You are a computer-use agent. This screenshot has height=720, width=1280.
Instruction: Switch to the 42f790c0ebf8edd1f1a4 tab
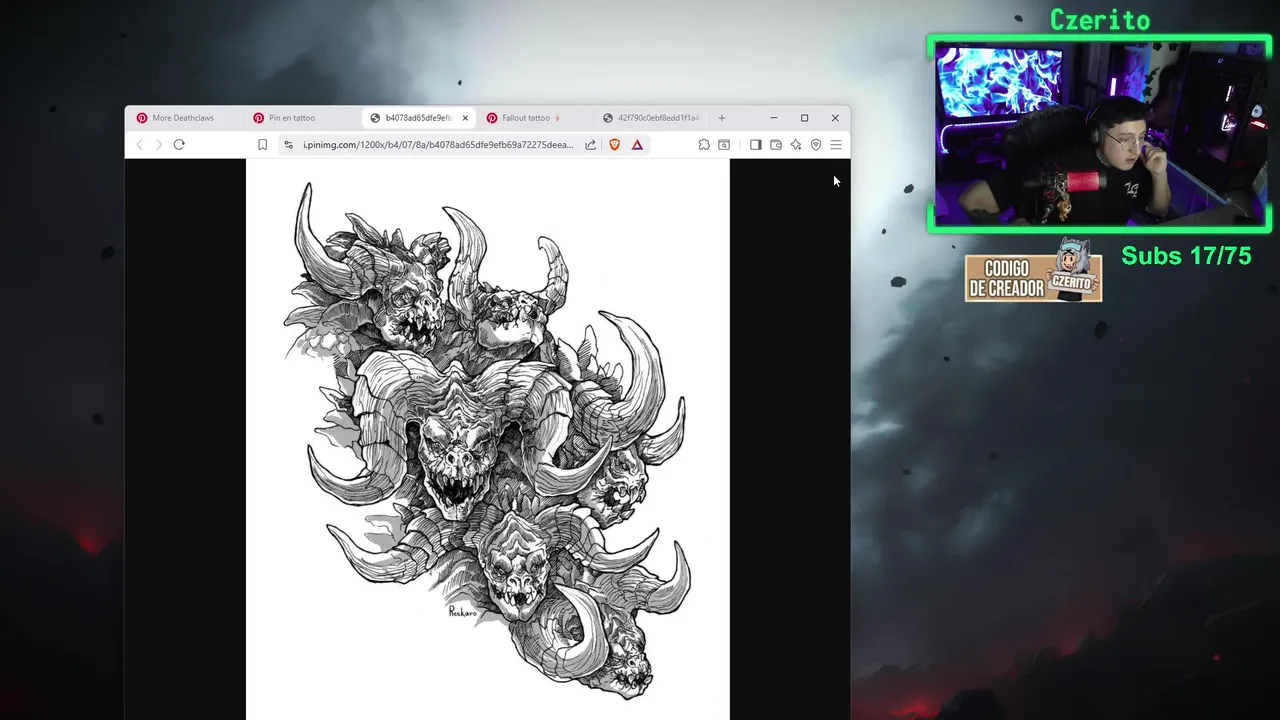(x=651, y=118)
